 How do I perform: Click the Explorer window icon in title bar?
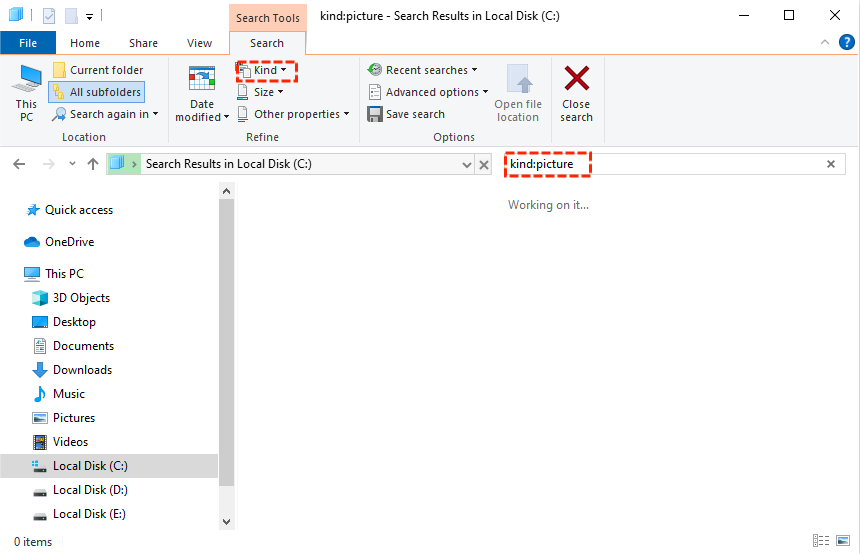tap(16, 15)
